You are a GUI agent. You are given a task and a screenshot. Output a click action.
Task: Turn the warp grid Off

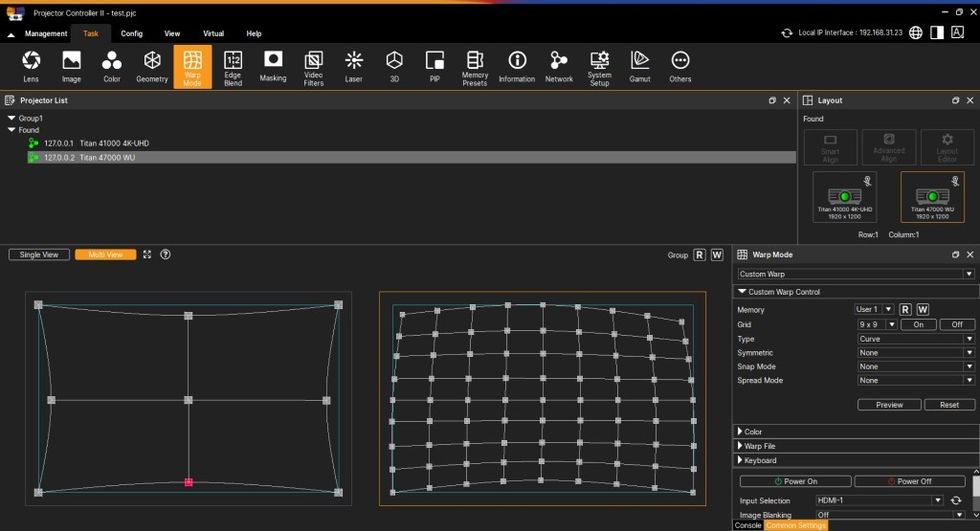pos(957,324)
